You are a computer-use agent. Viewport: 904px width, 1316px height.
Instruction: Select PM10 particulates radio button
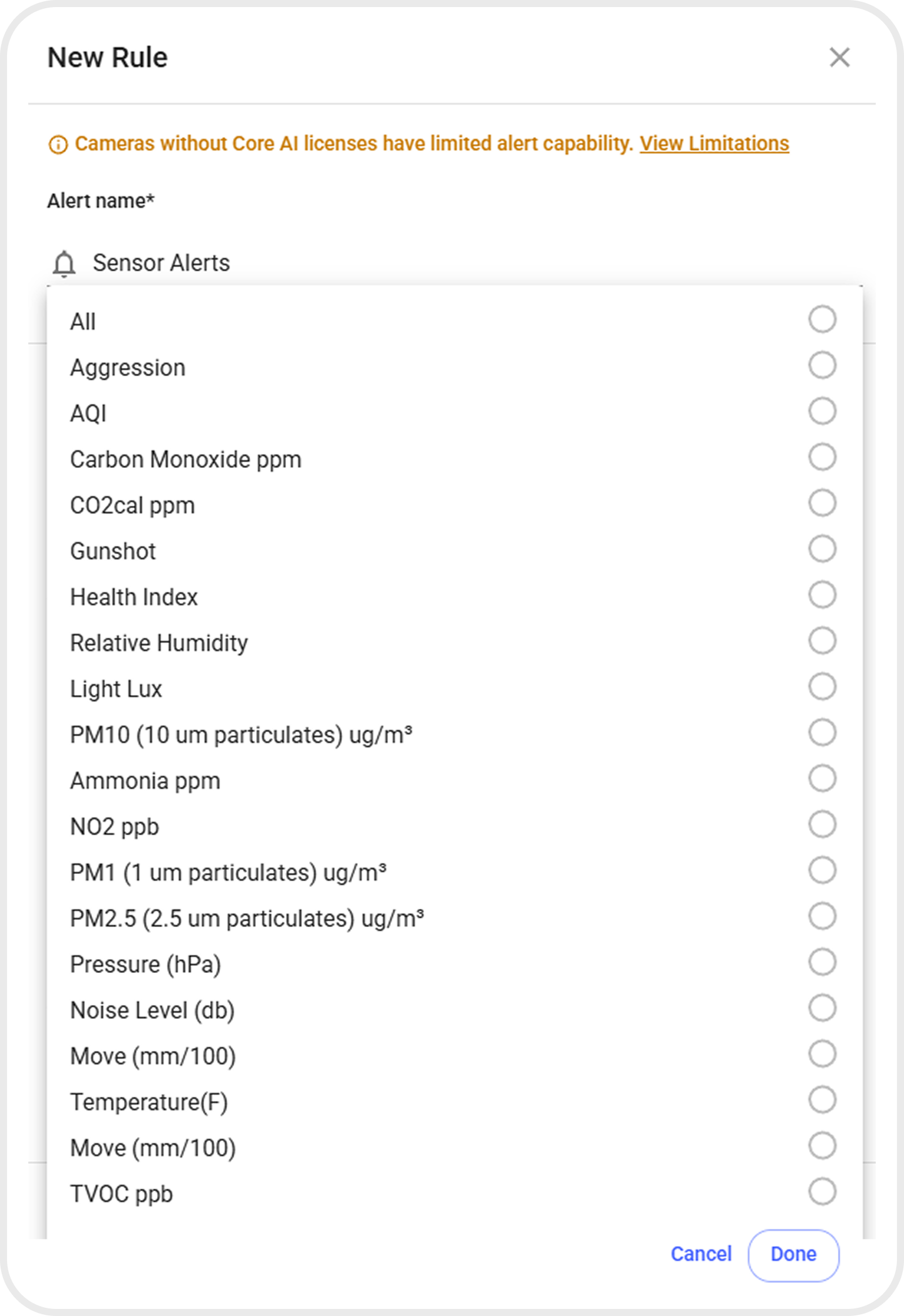[822, 733]
